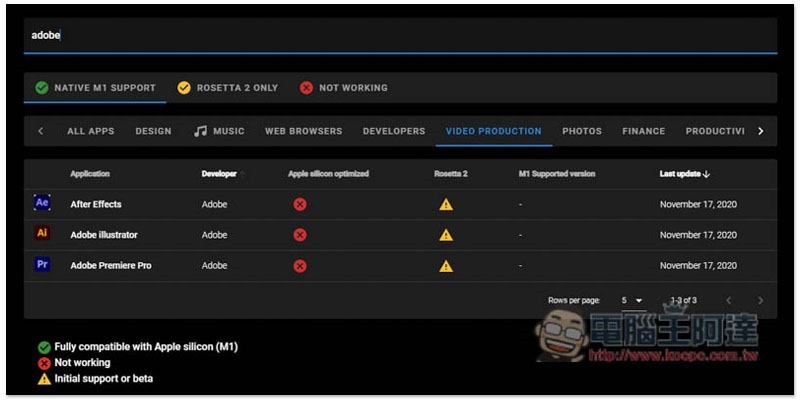Click the red X legend icon
This screenshot has width=800, height=400.
click(44, 363)
